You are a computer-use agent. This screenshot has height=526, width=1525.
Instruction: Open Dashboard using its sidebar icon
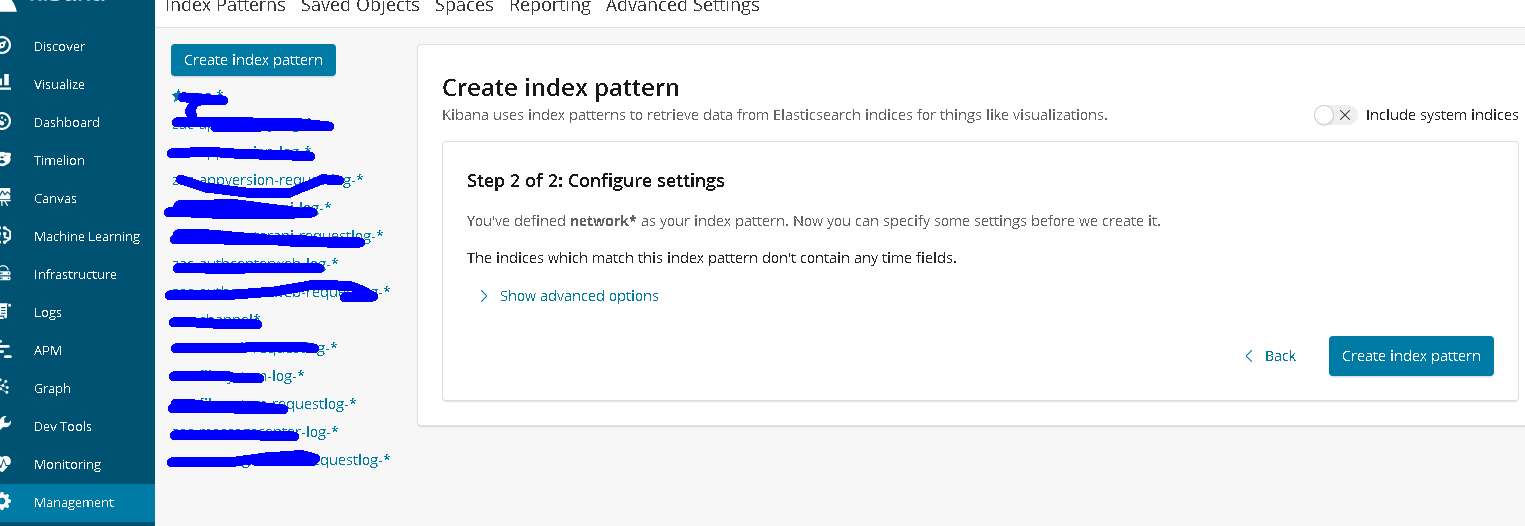pos(5,122)
